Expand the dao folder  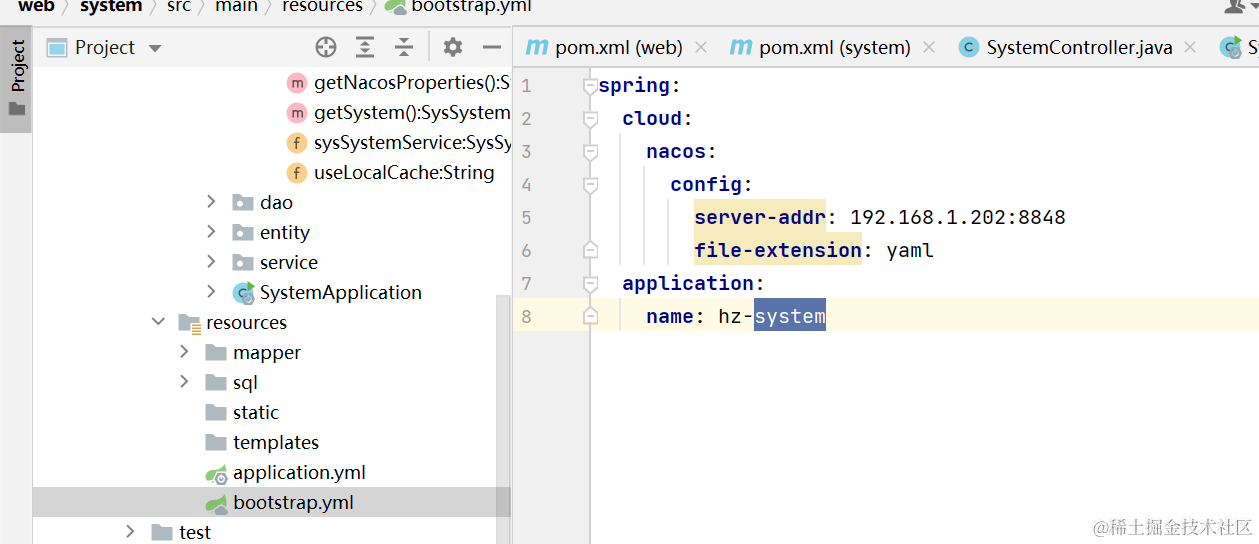click(x=211, y=202)
